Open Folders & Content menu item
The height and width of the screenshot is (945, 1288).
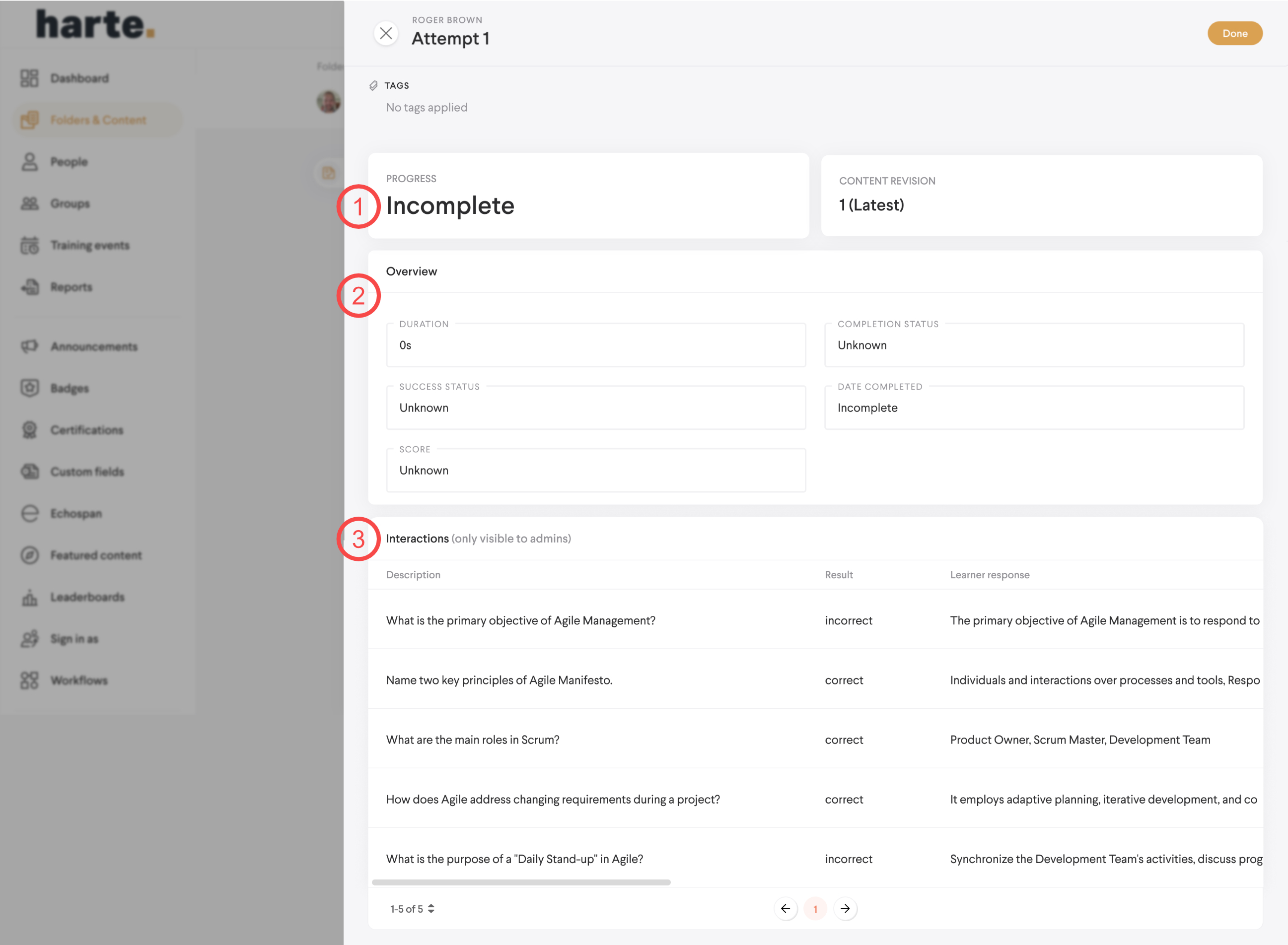coord(98,120)
